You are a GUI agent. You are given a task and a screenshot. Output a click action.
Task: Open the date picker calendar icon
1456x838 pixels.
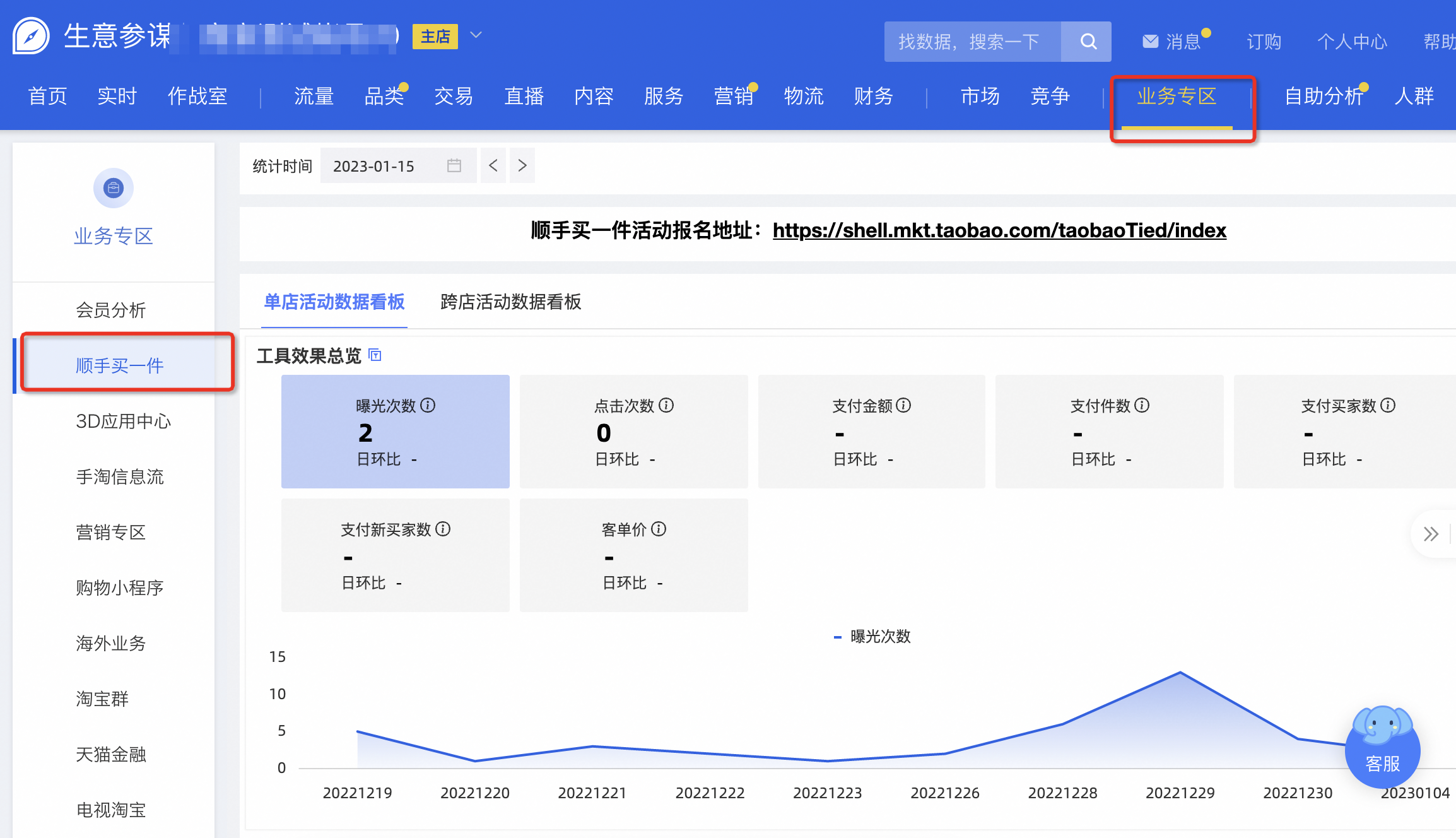pos(454,165)
